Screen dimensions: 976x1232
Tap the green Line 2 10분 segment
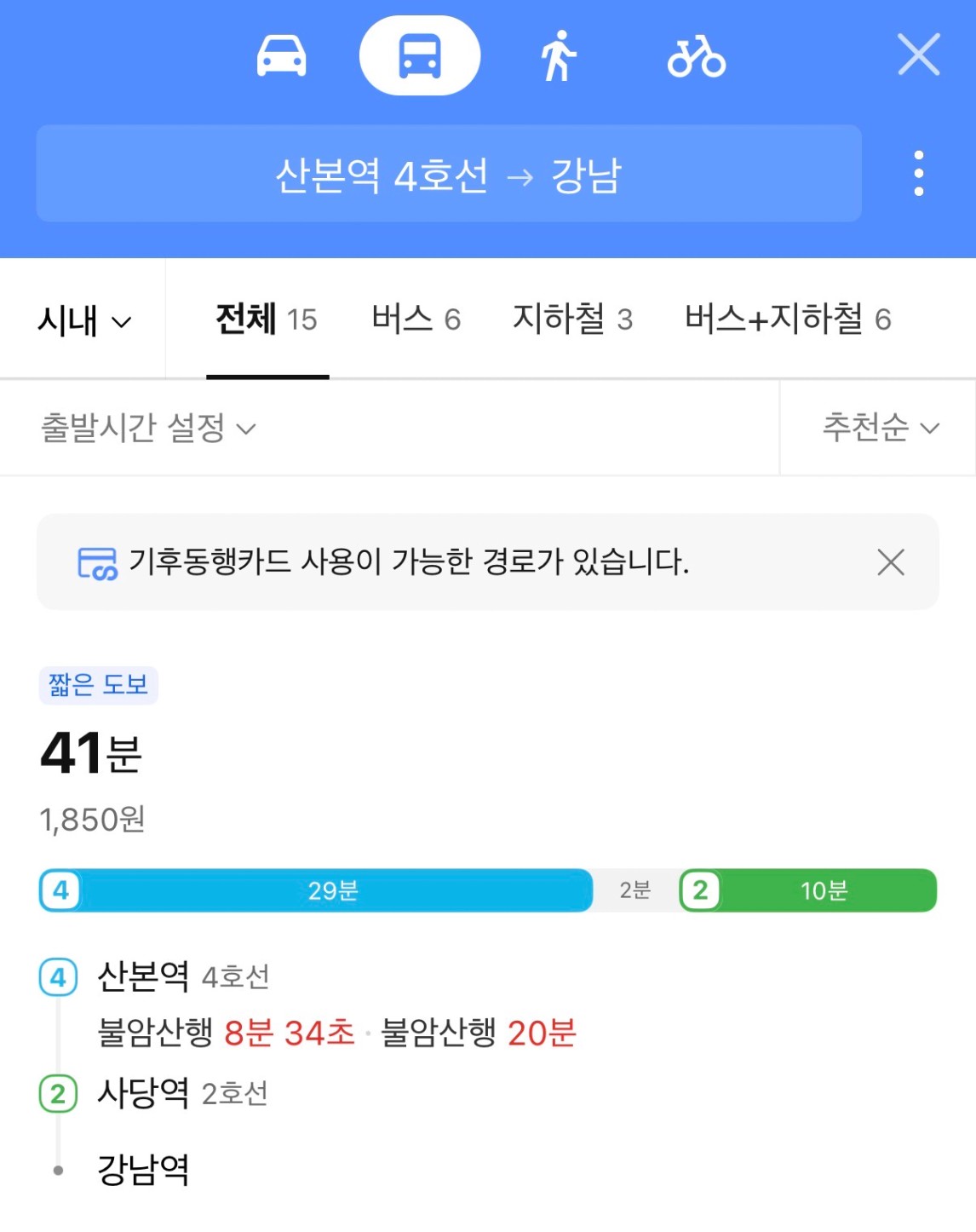(x=823, y=890)
